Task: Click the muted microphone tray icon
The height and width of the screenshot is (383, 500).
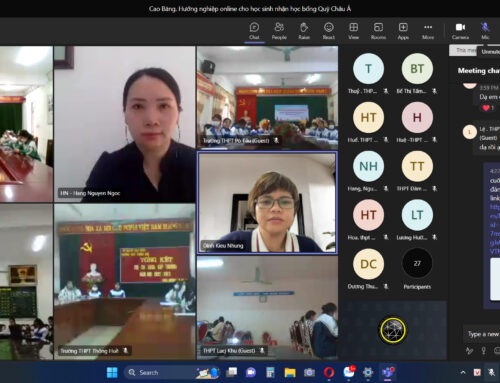Action: (491, 372)
